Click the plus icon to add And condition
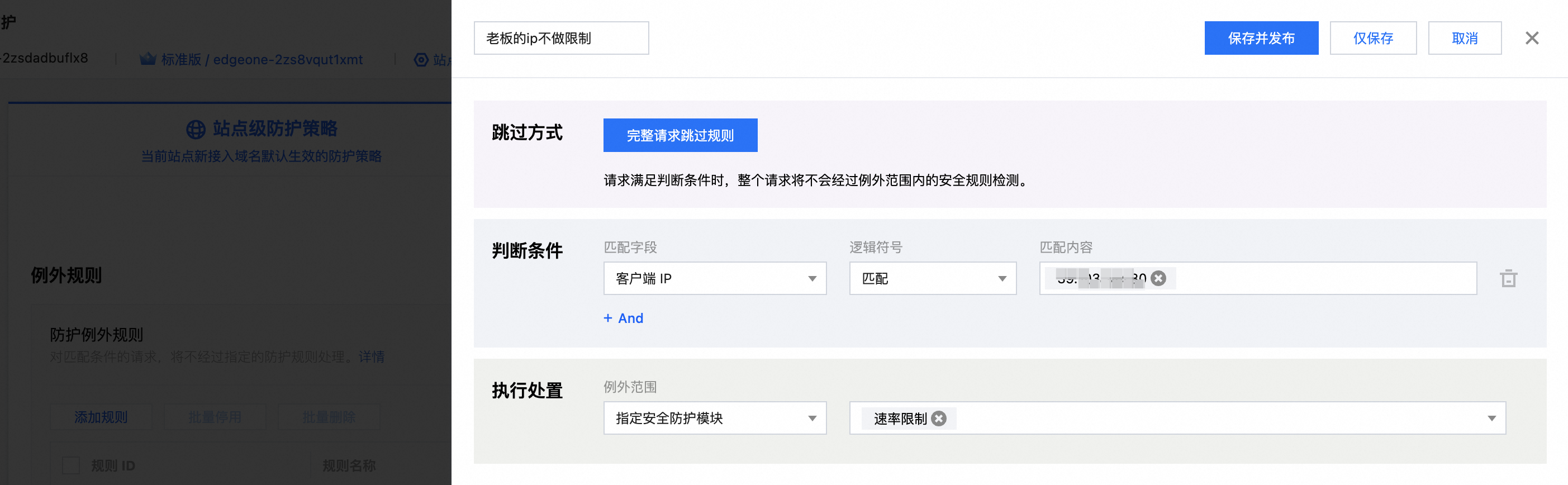 (x=607, y=318)
